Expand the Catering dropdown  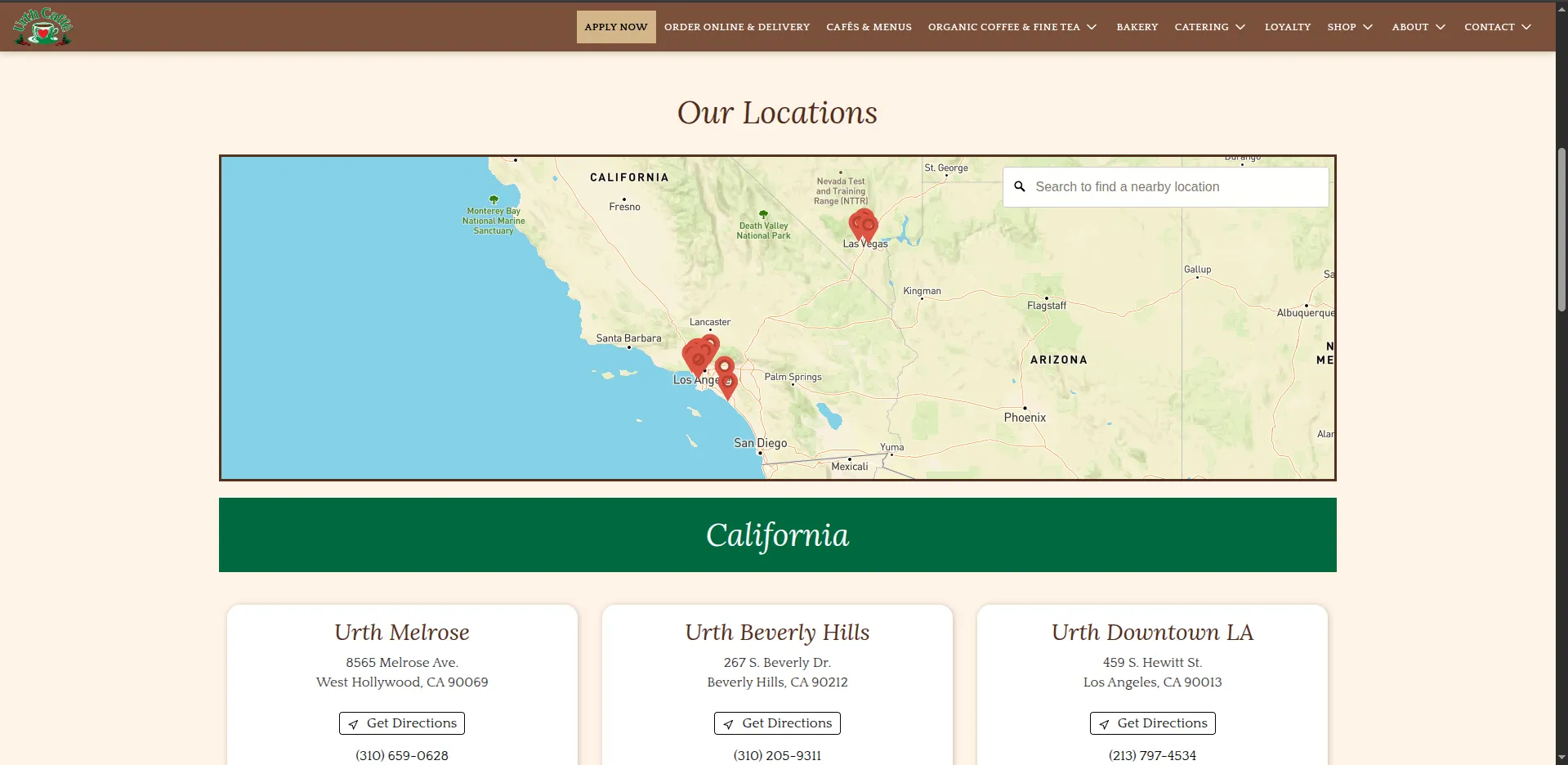tap(1209, 27)
